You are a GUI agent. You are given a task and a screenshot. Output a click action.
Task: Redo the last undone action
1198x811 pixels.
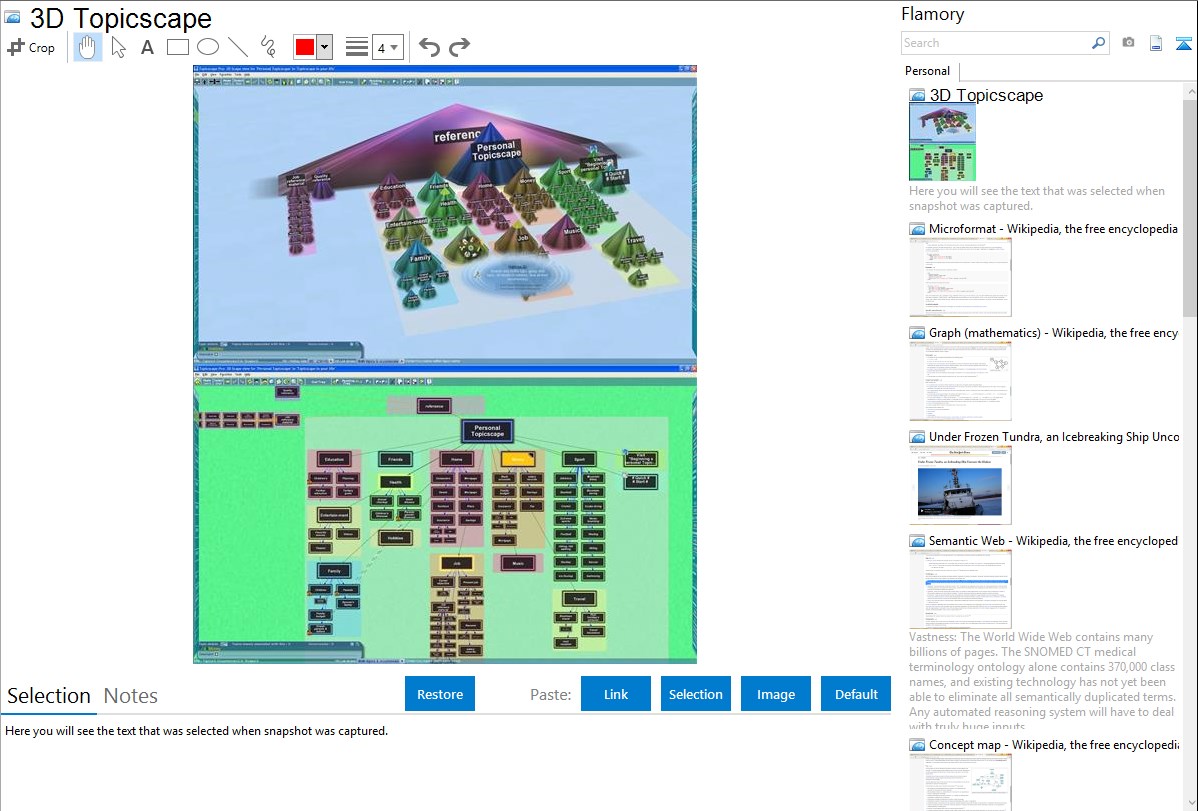tap(459, 47)
